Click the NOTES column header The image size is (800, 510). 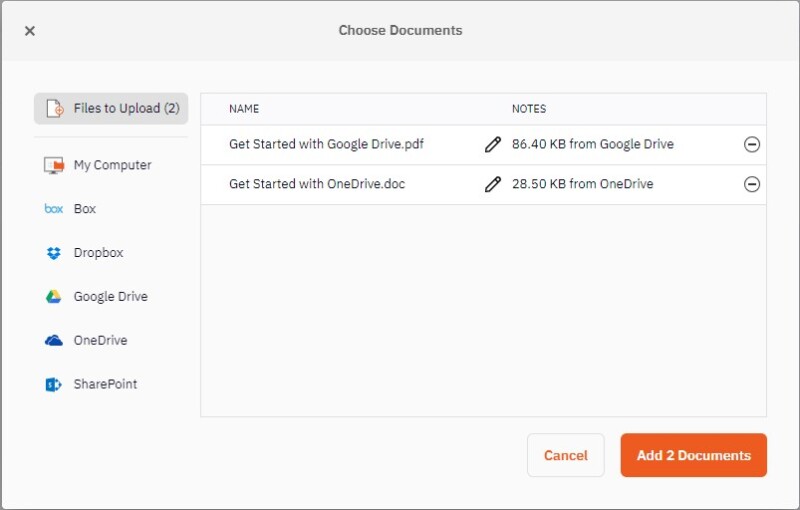click(529, 109)
